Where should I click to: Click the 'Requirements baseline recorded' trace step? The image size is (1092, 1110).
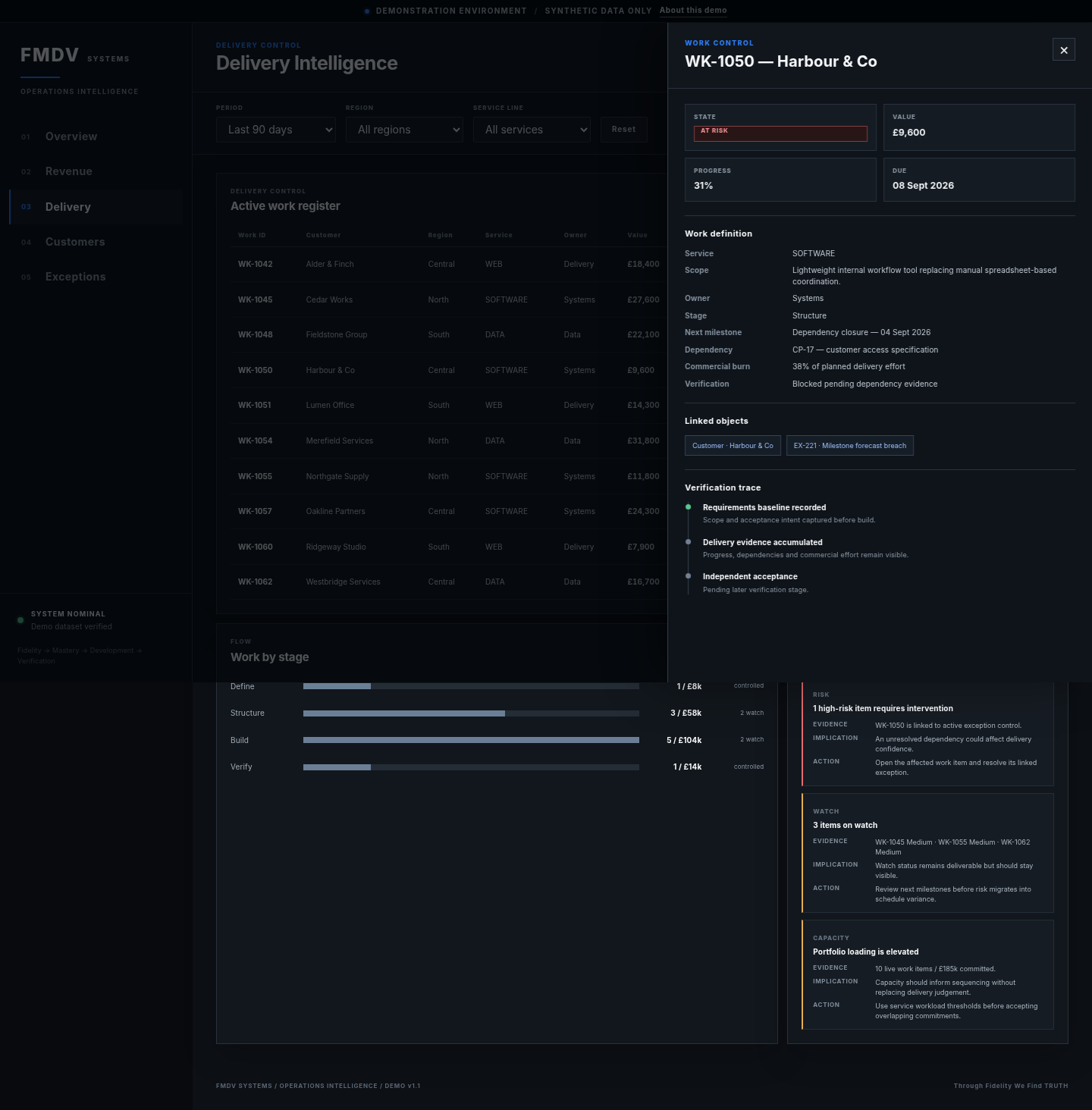(764, 507)
